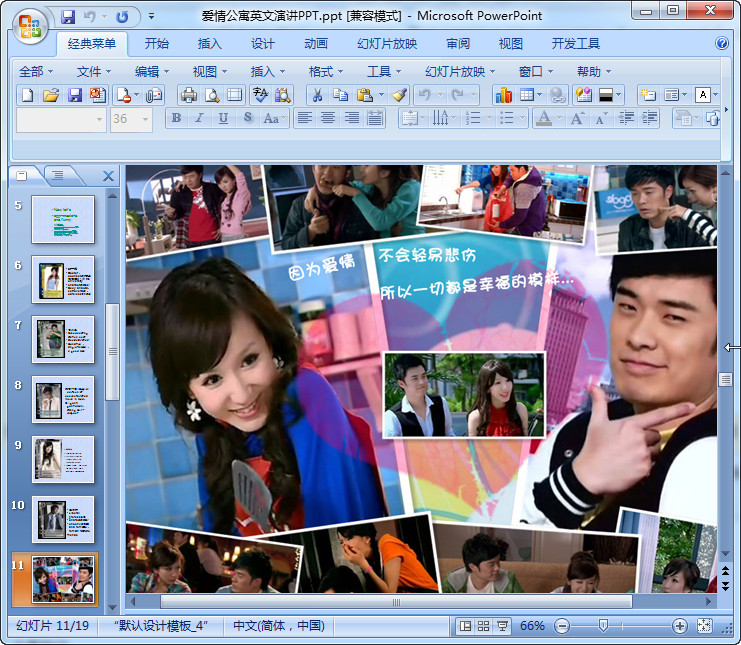741x645 pixels.
Task: Click the 中文(简体，中国) language status button
Action: [279, 626]
